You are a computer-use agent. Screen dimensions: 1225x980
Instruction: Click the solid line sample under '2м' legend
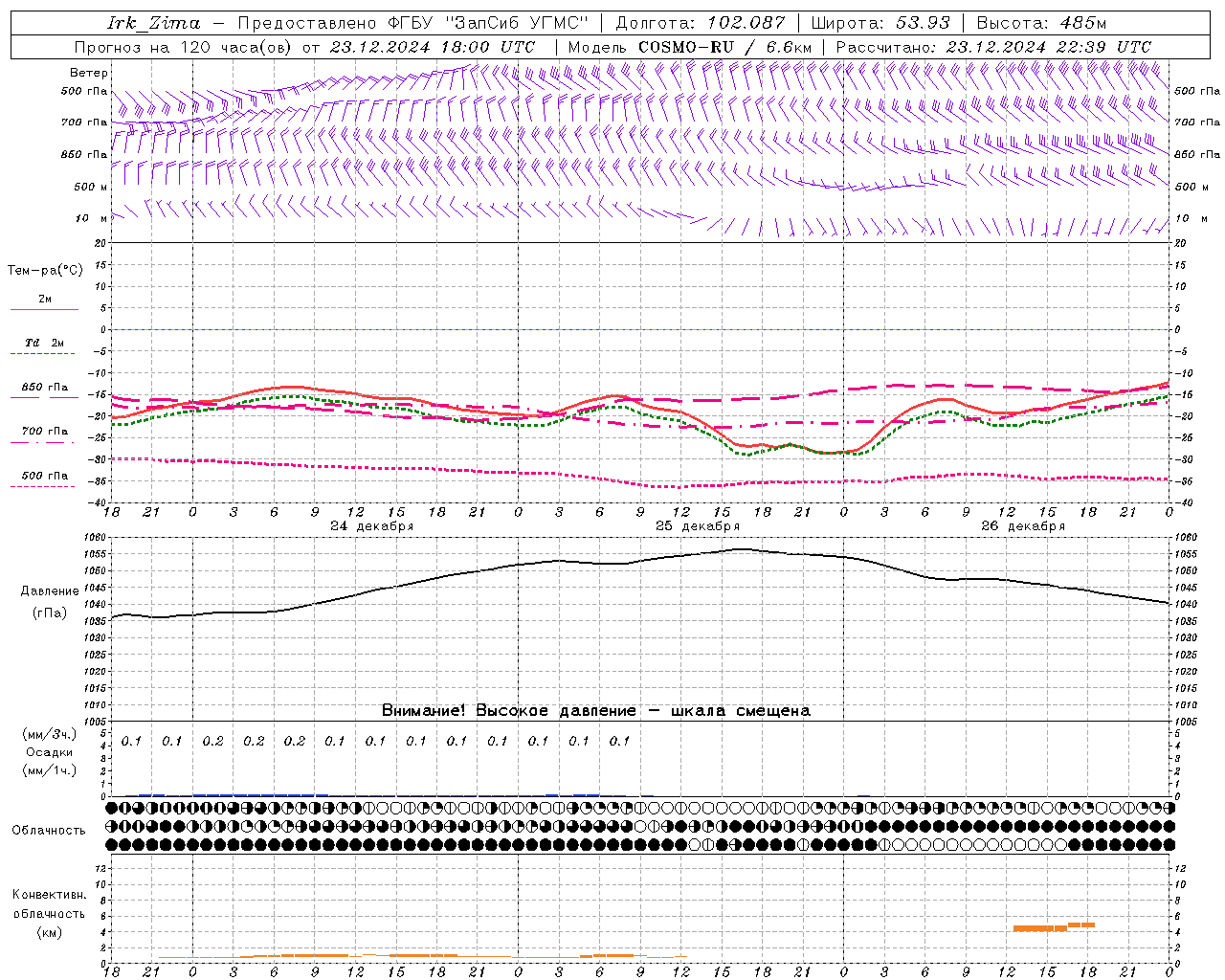click(x=44, y=310)
